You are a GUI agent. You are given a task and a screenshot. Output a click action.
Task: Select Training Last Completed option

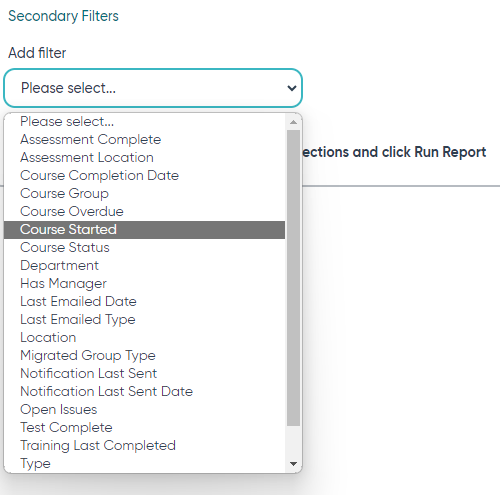tap(144, 445)
